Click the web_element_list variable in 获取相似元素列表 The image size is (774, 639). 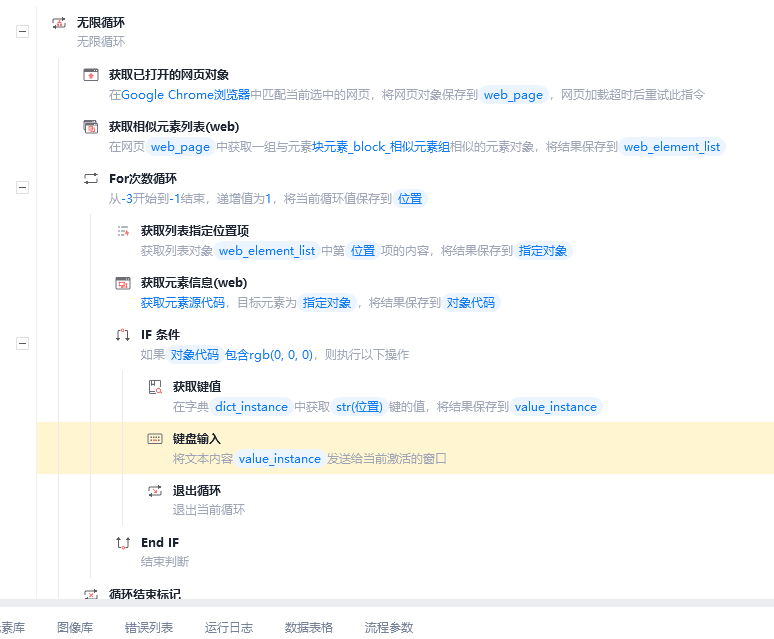coord(672,147)
